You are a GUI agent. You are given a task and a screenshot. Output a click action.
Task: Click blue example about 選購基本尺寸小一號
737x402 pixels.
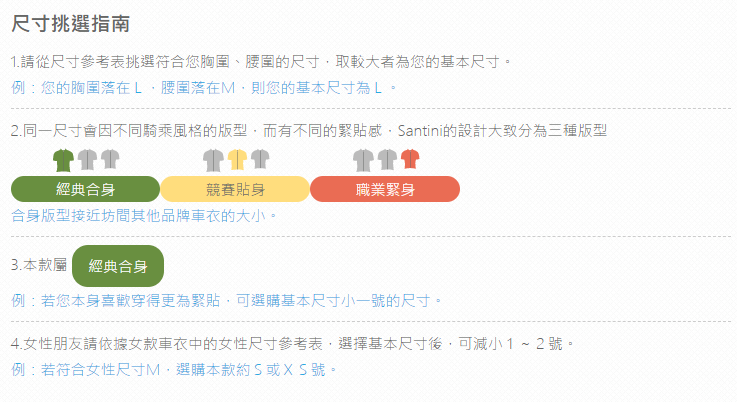[227, 300]
